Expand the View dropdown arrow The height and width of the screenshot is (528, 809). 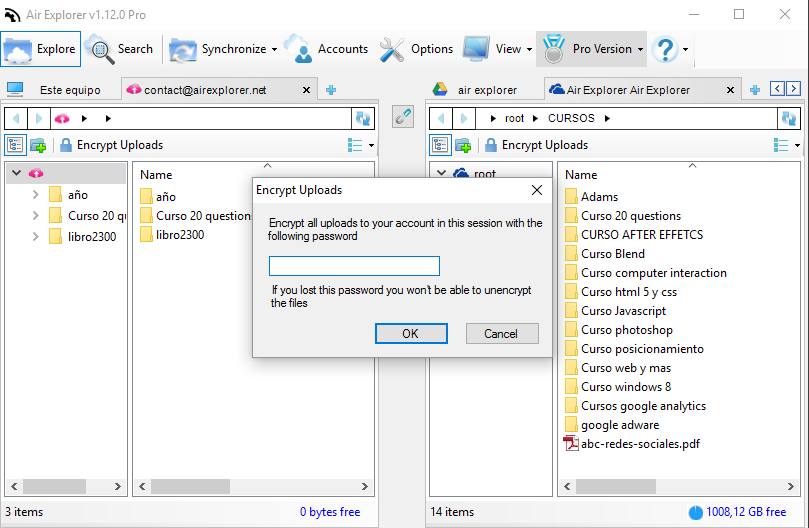coord(529,50)
